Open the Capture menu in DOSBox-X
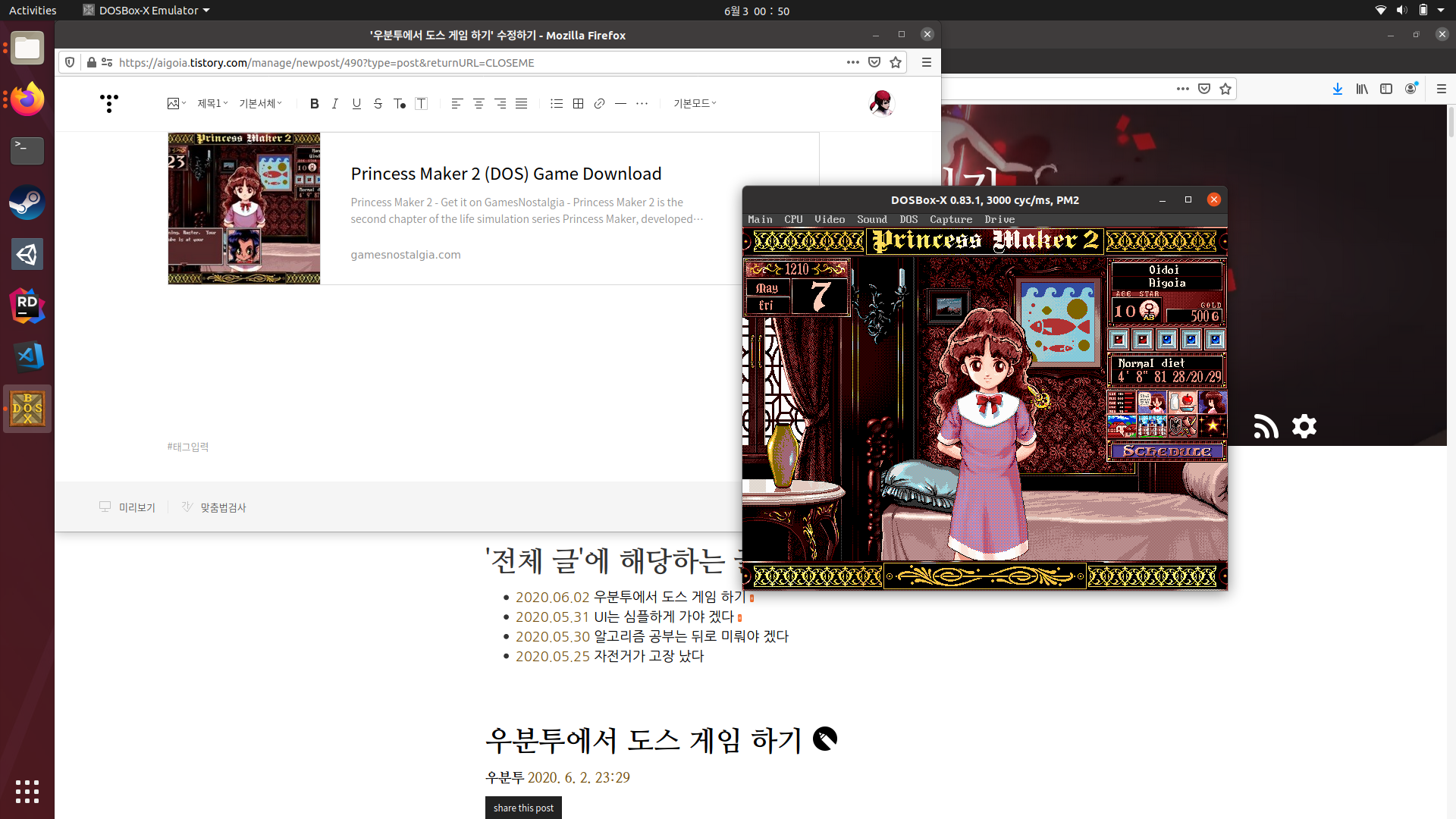This screenshot has height=819, width=1456. (x=951, y=219)
